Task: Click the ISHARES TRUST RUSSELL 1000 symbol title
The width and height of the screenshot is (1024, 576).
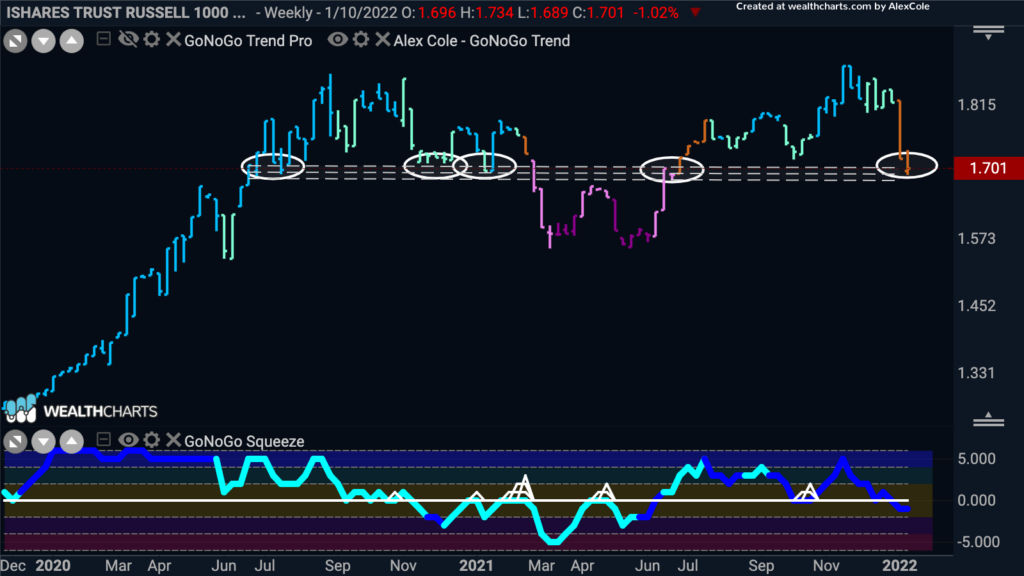Action: [125, 12]
